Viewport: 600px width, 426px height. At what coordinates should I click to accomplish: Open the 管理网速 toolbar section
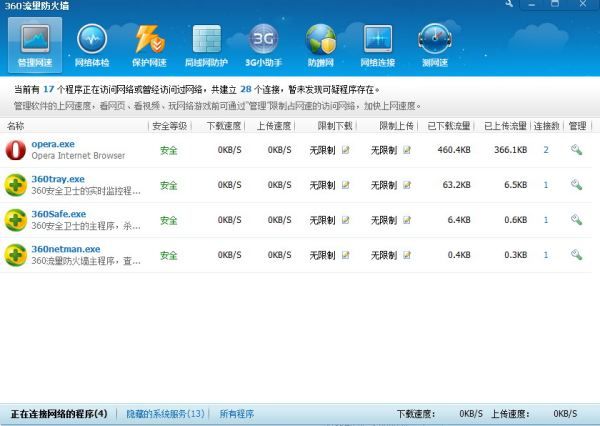[x=35, y=45]
